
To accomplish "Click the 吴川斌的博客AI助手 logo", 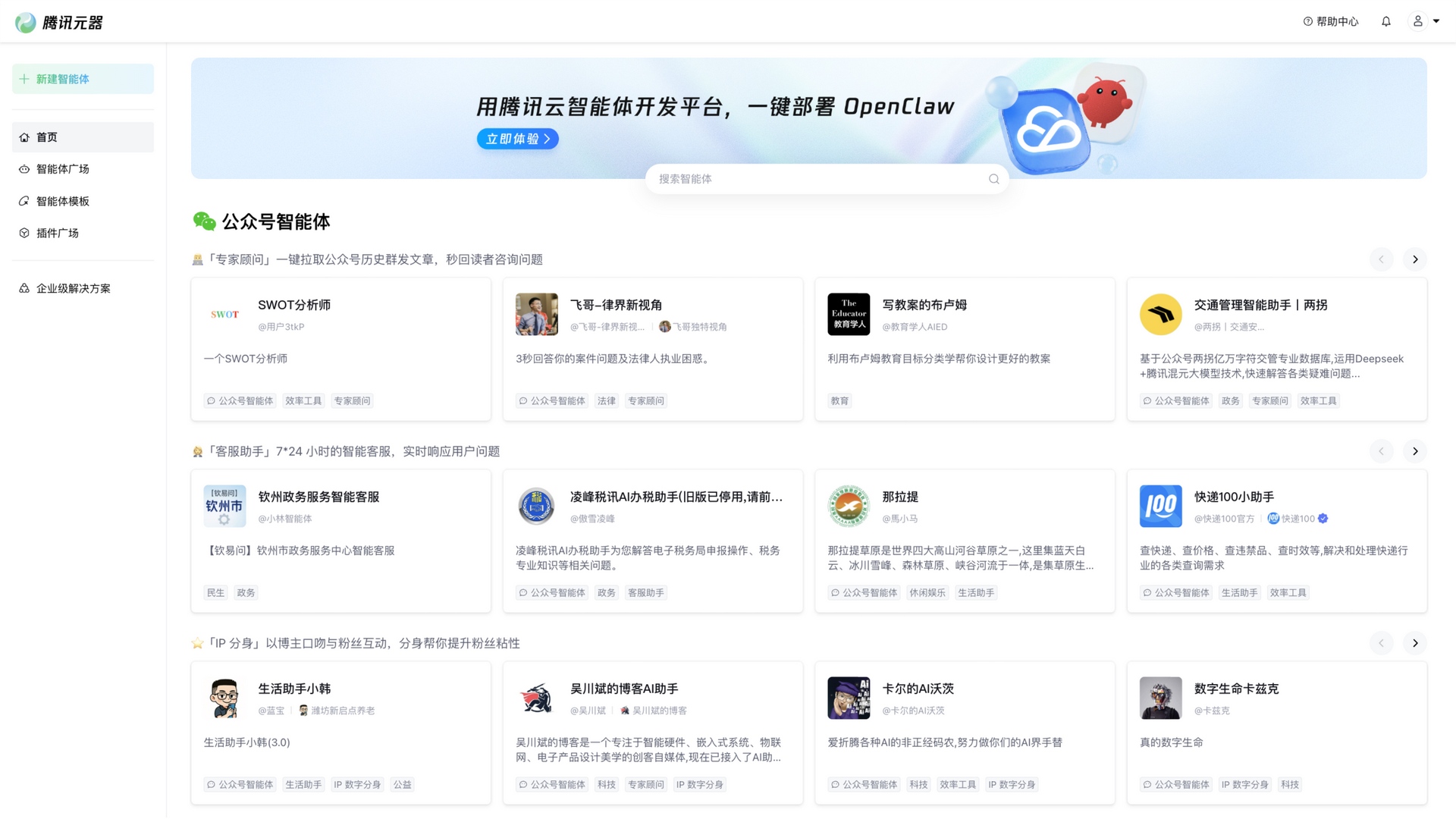I will click(x=536, y=698).
